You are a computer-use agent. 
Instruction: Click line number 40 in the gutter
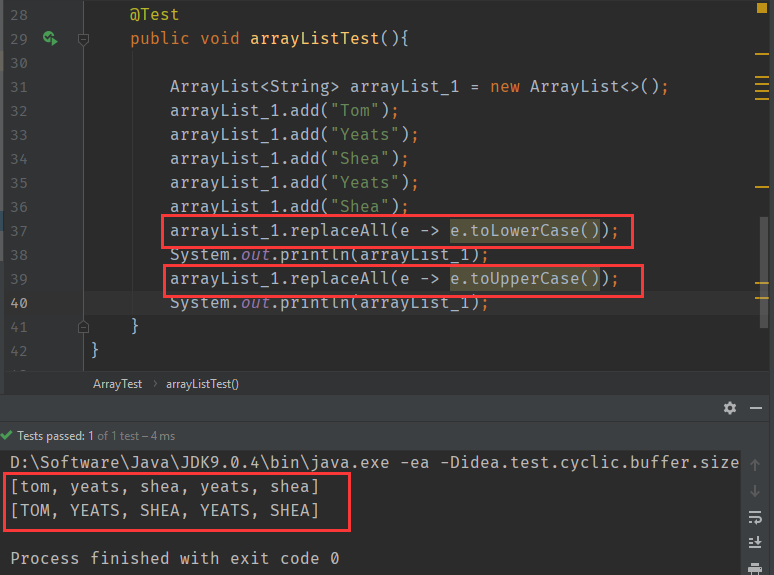click(19, 303)
